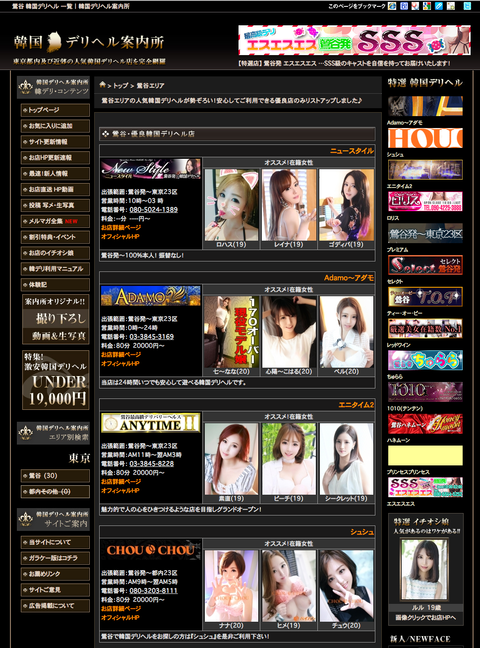480x648 pixels.
Task: Bookmark page with Hatena bookmark icon
Action: tap(404, 6)
